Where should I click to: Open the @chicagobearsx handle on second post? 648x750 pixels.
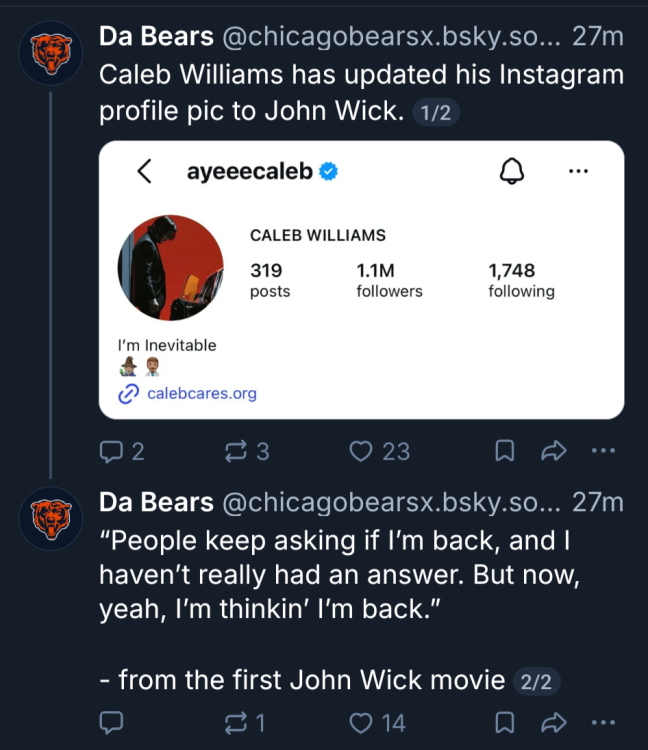[x=391, y=502]
